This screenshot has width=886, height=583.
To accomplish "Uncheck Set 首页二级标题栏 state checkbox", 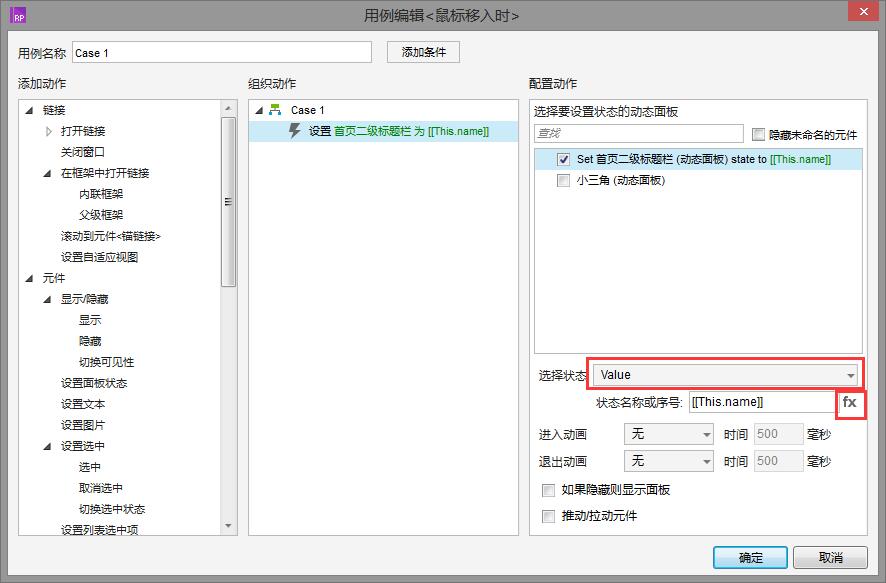I will tap(563, 159).
